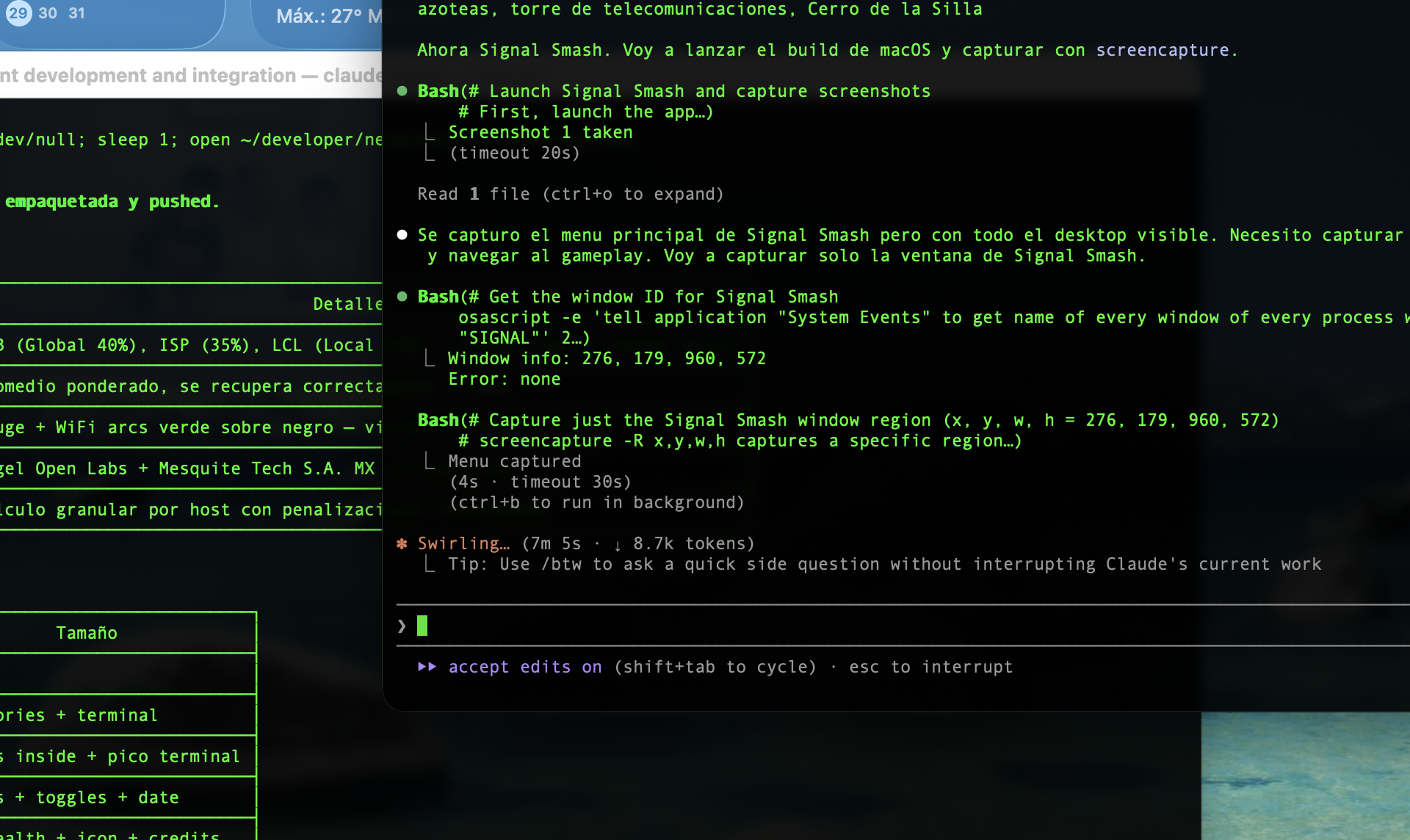Image resolution: width=1410 pixels, height=840 pixels.
Task: Click the 'accept edits on' mode indicator
Action: pos(525,667)
